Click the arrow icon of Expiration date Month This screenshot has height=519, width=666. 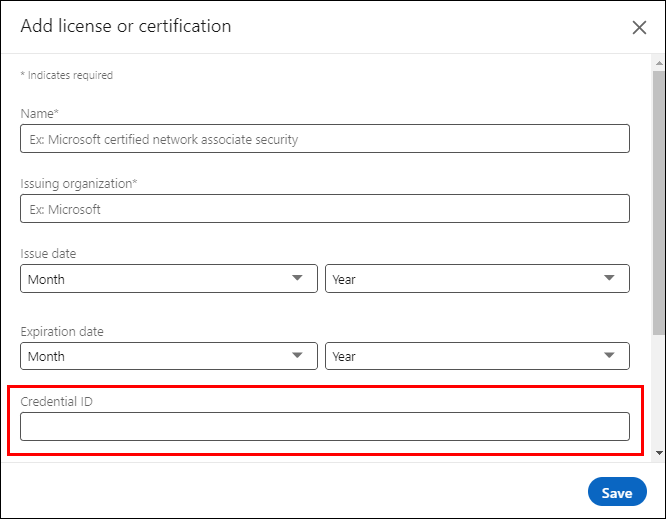pos(297,355)
